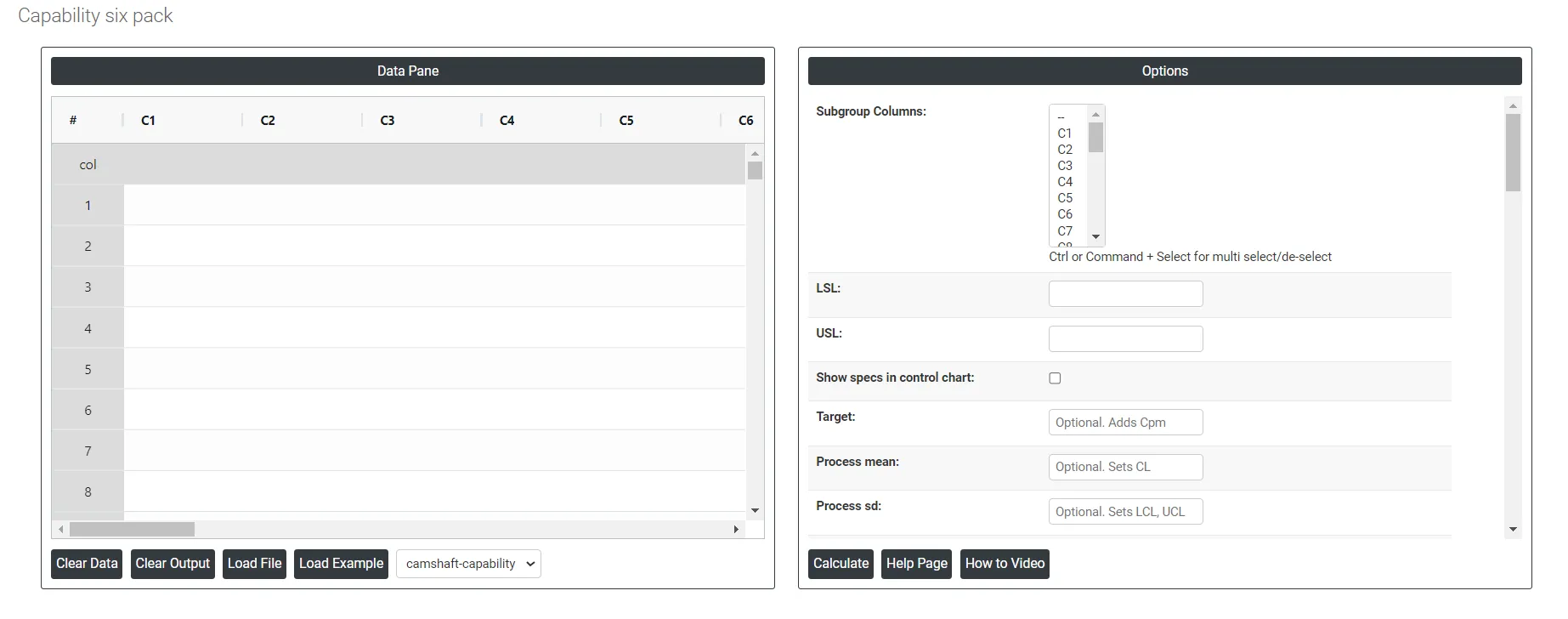Select the col row header
Screen dimensions: 1568x619
click(88, 165)
